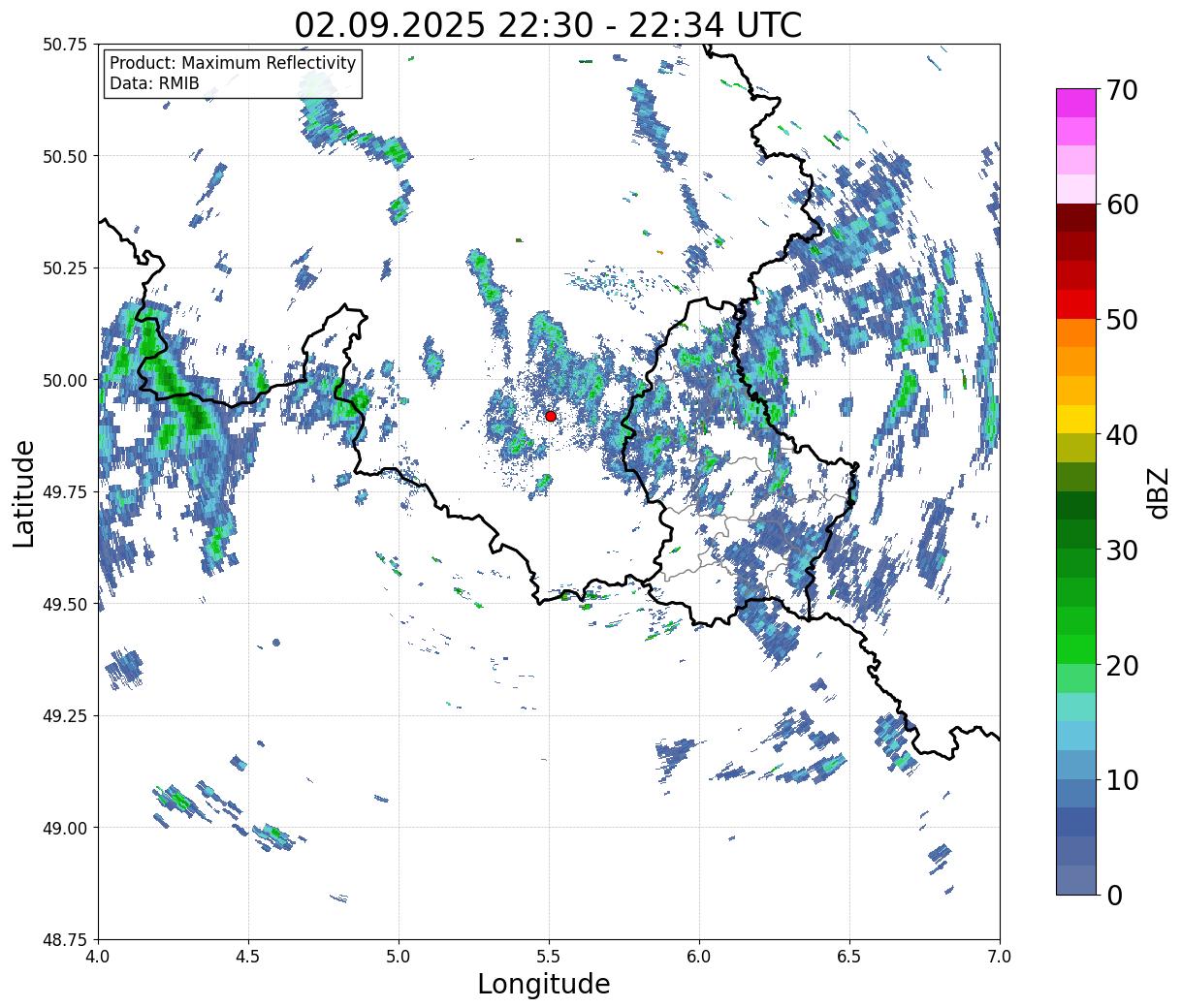1182x1008 pixels.
Task: Click the 10 tick label on colorbar
Action: pos(1122,779)
